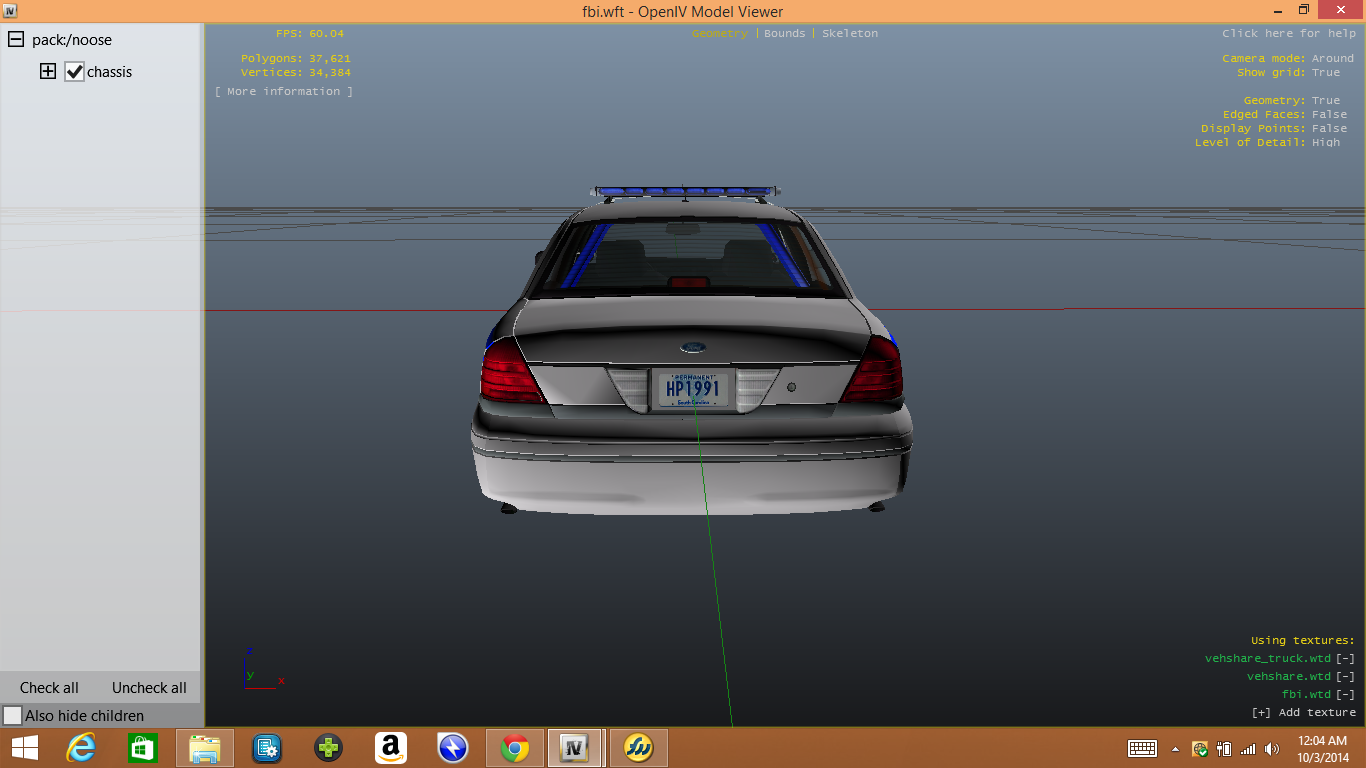Open '[ More information ]' stats link
1366x768 pixels.
click(284, 92)
